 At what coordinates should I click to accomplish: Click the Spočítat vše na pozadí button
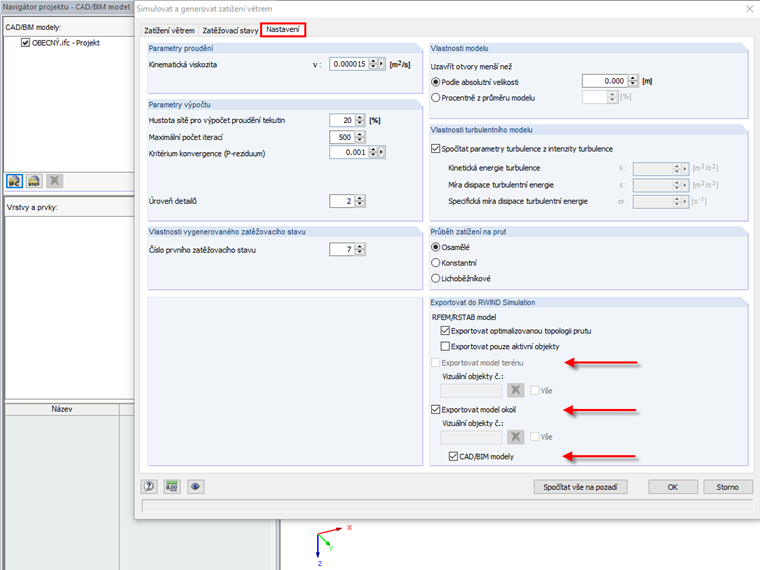point(580,487)
